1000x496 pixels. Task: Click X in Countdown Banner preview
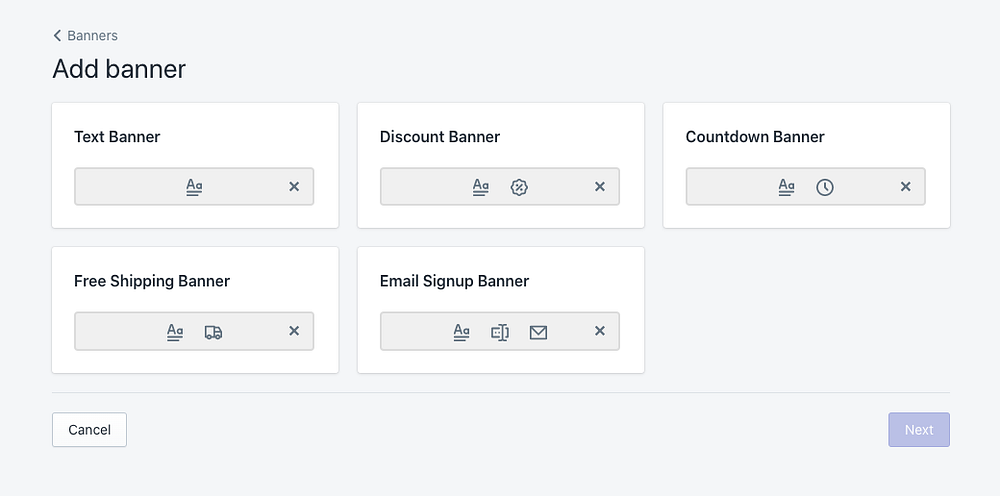pos(906,187)
